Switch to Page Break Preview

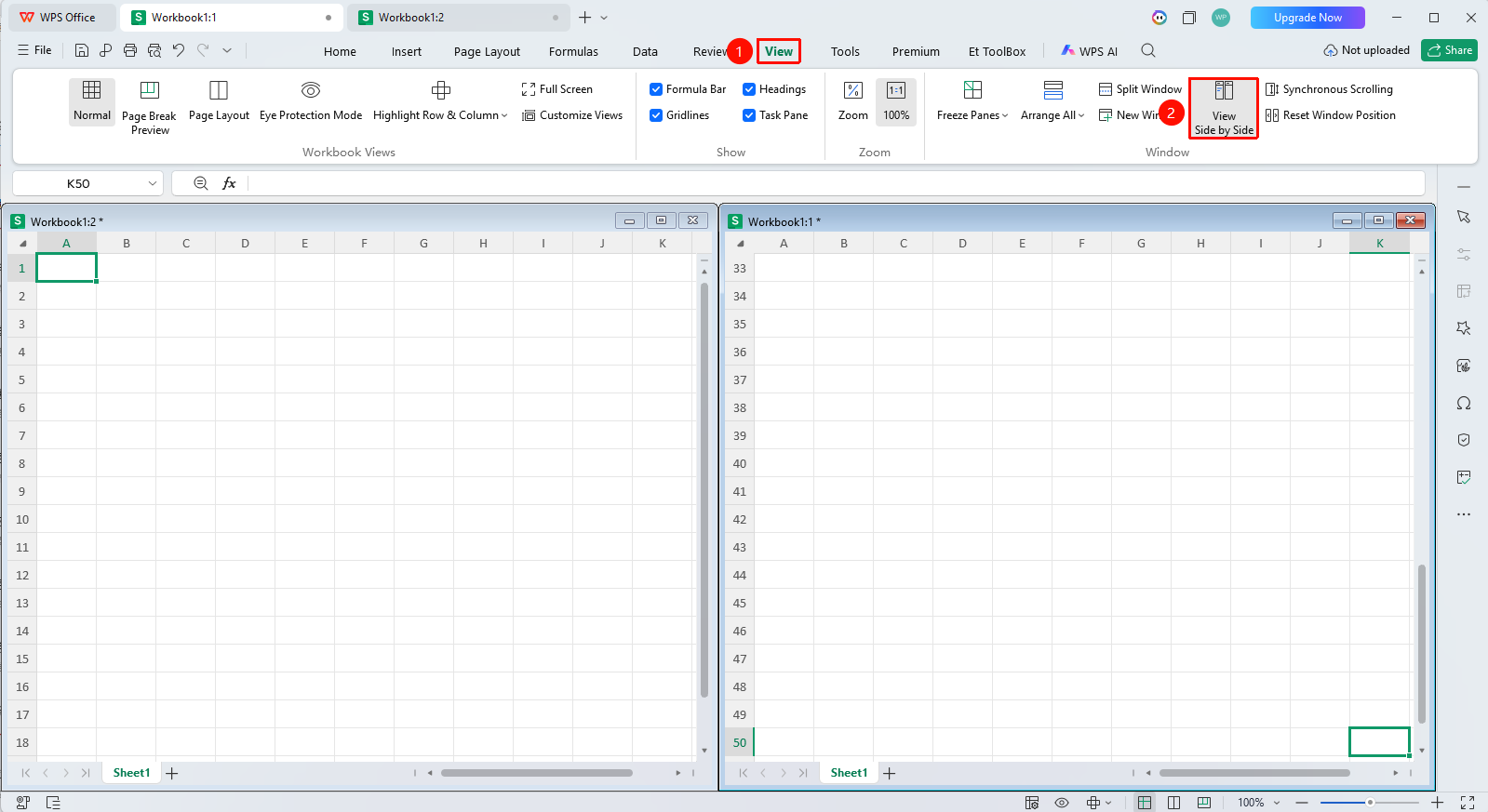pos(149,108)
